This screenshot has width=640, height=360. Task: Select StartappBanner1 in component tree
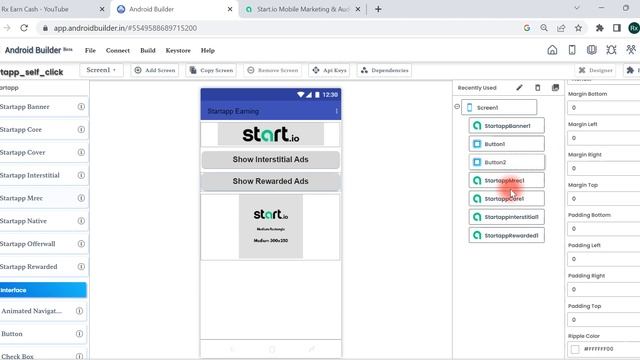point(507,126)
